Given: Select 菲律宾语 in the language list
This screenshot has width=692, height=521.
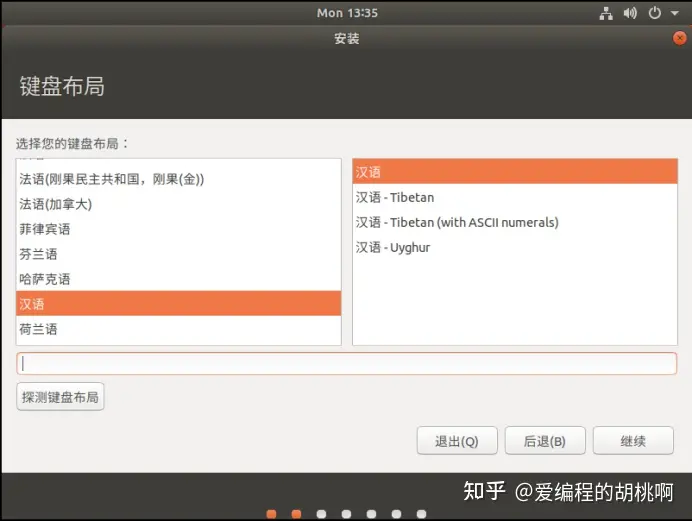Looking at the screenshot, I should pos(179,229).
